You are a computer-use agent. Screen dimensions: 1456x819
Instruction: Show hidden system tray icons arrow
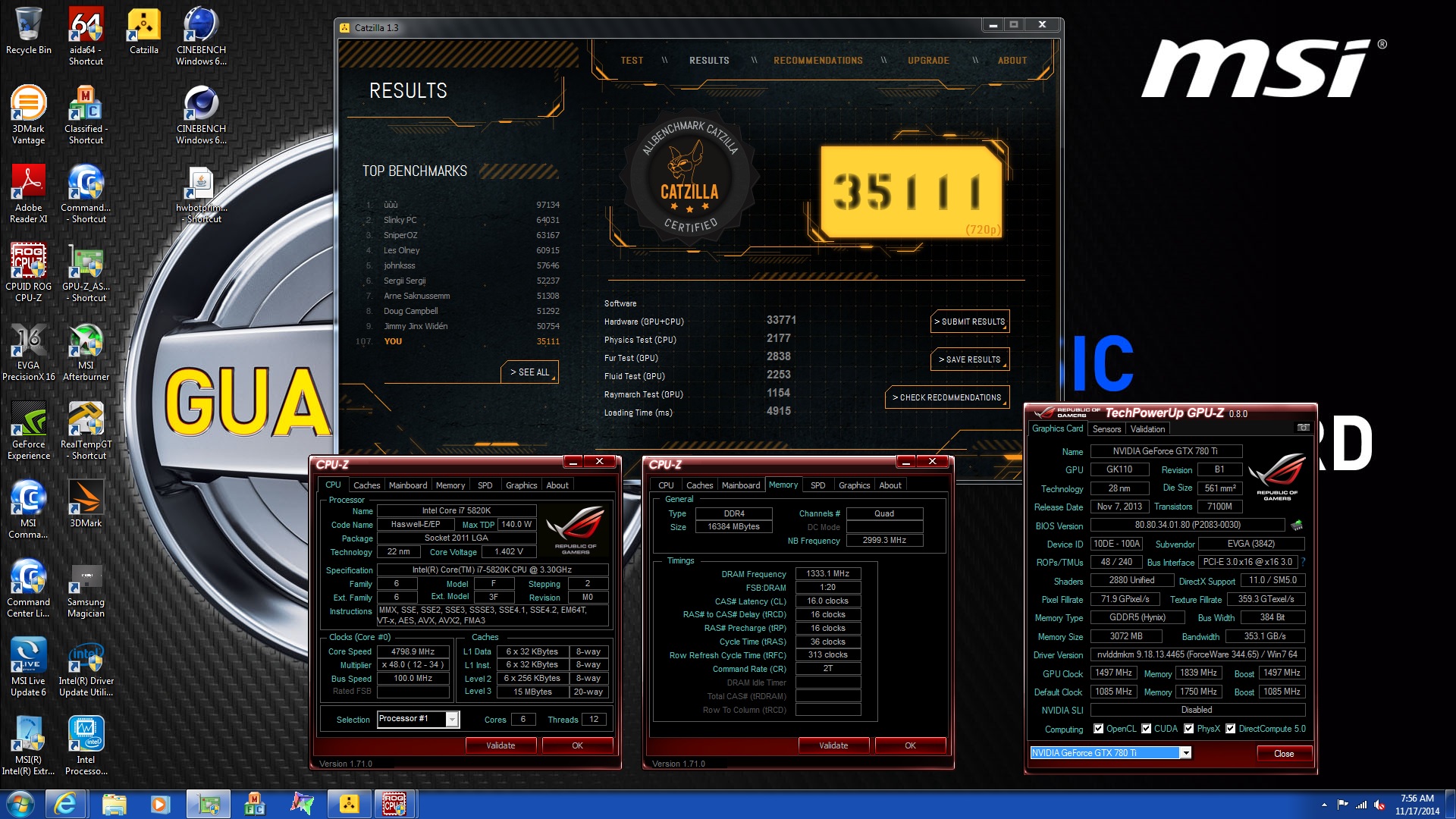(x=1324, y=805)
